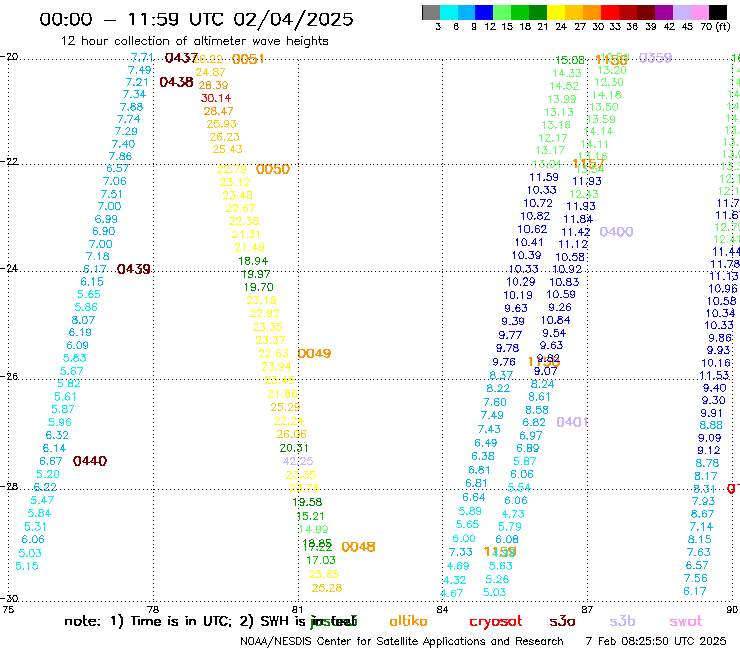Click the wave height value 9.26
Screen dimensions: 740x650
point(560,307)
